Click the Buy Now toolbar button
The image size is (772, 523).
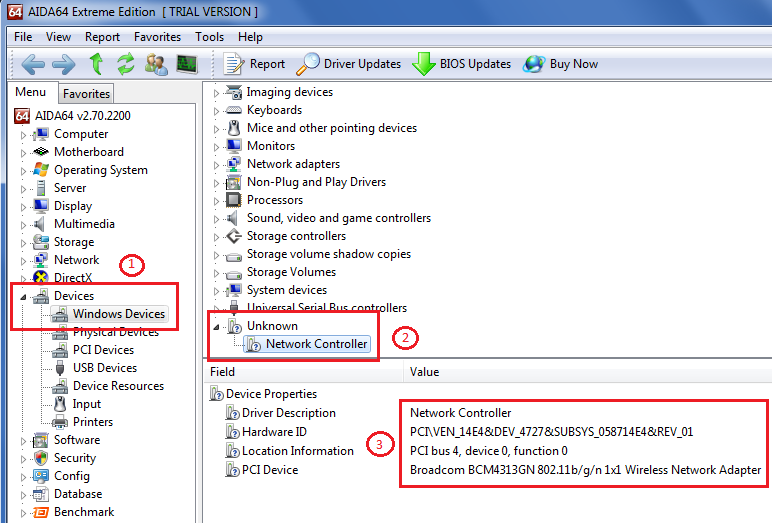[x=560, y=64]
